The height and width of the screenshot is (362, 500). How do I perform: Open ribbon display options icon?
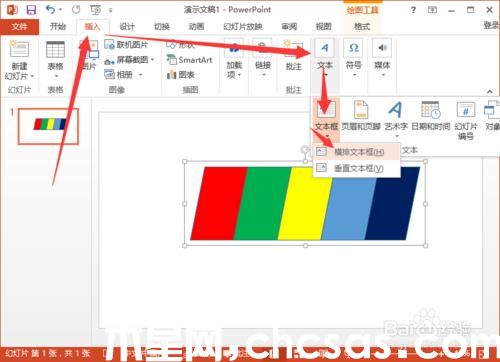point(432,10)
